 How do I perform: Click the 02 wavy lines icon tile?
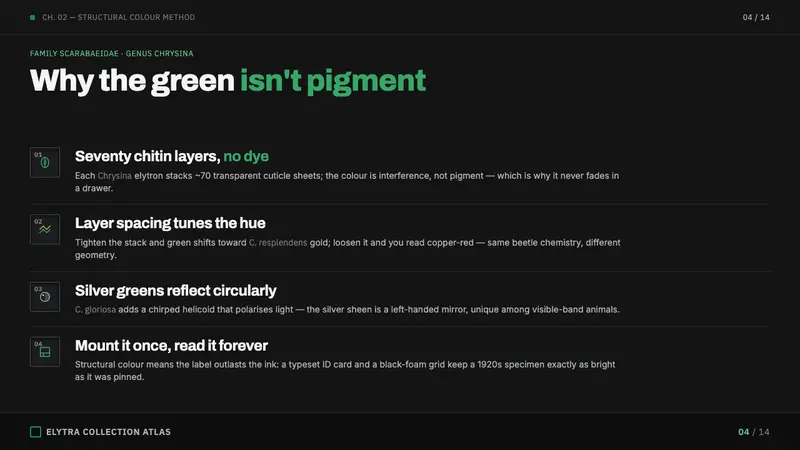45,229
